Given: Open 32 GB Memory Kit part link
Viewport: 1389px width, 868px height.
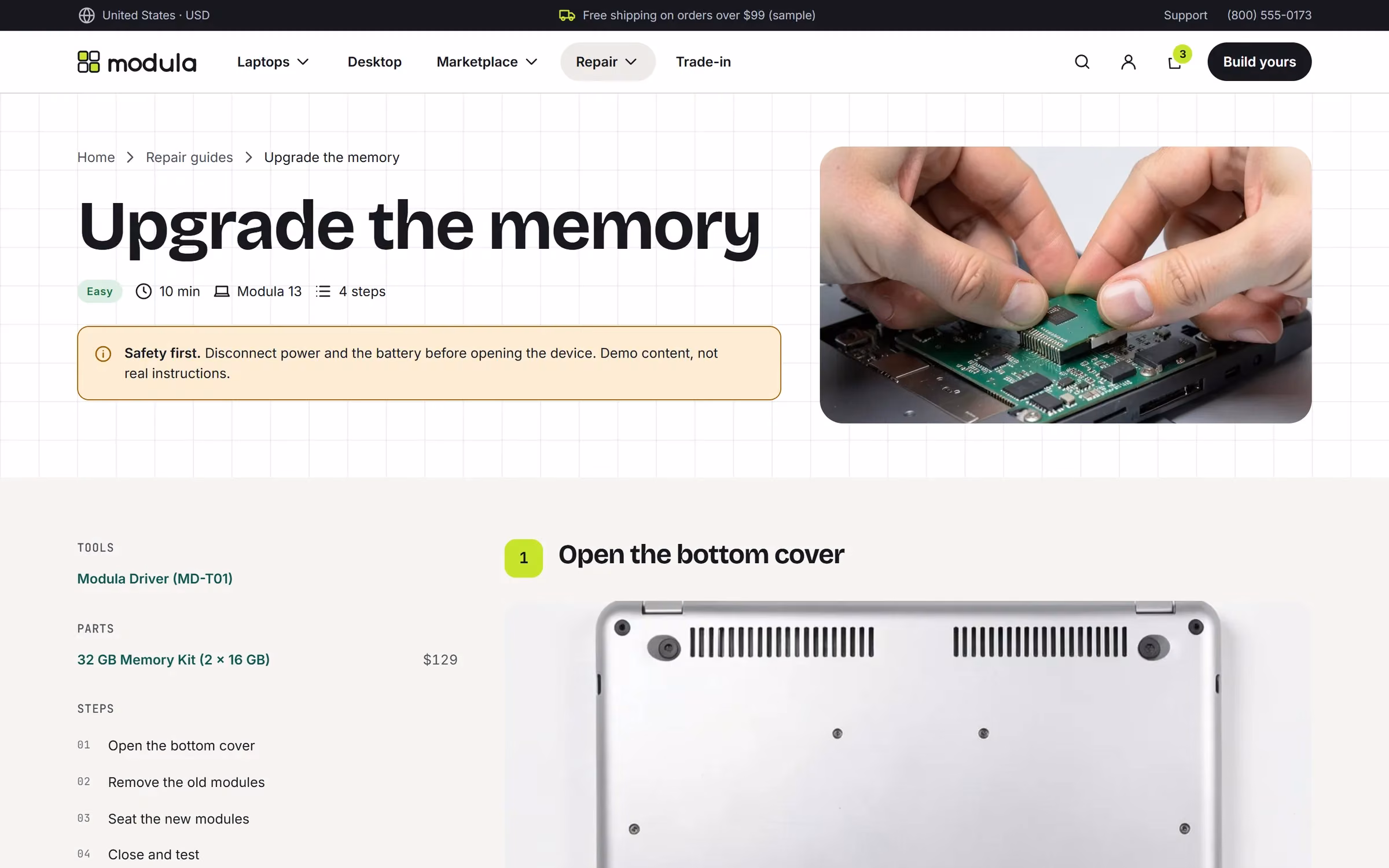Looking at the screenshot, I should coord(174,660).
